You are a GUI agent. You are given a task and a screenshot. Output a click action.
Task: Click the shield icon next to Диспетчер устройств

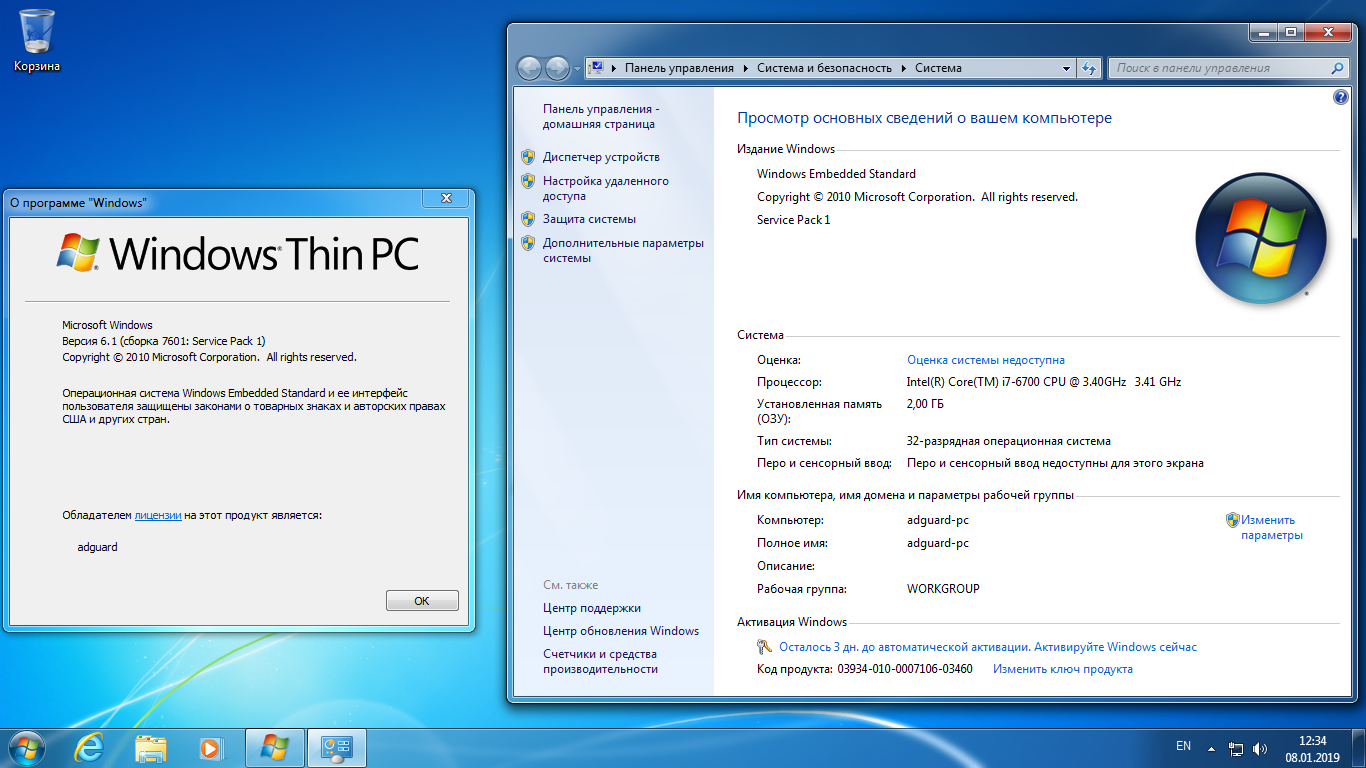[x=528, y=157]
